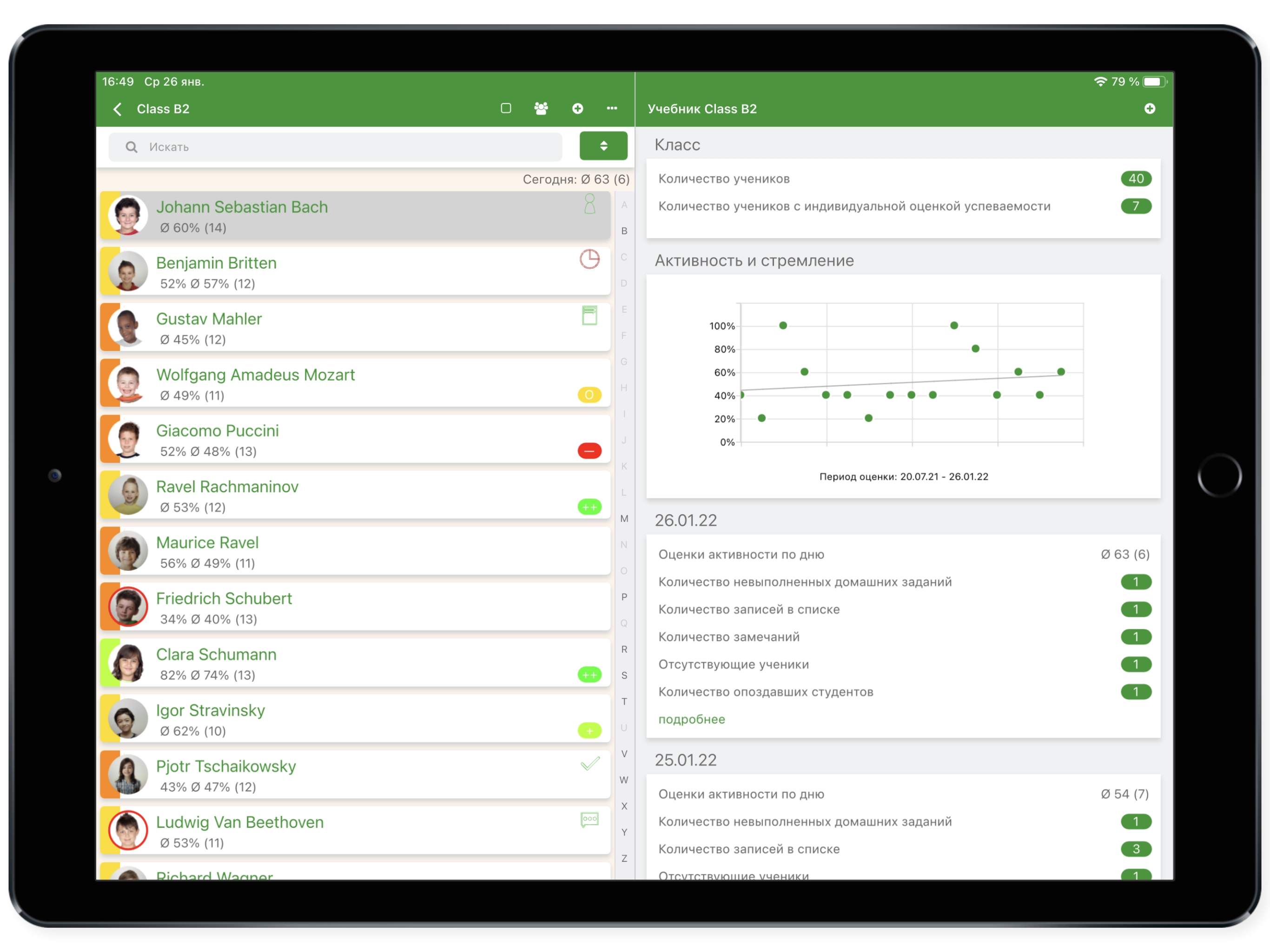This screenshot has height=952, width=1270.
Task: Open the green sort order dropdown button
Action: (x=603, y=146)
